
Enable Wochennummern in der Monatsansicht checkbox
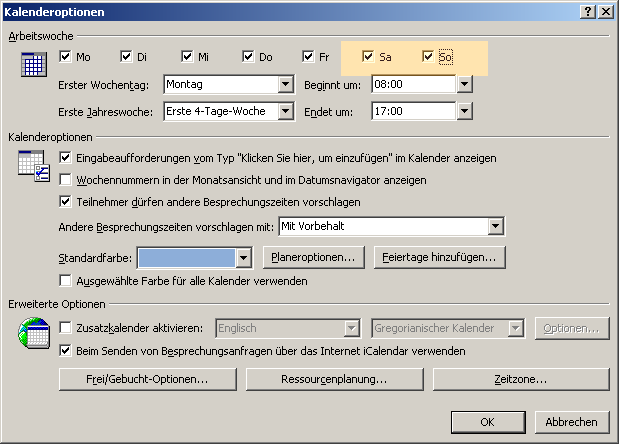pos(65,180)
